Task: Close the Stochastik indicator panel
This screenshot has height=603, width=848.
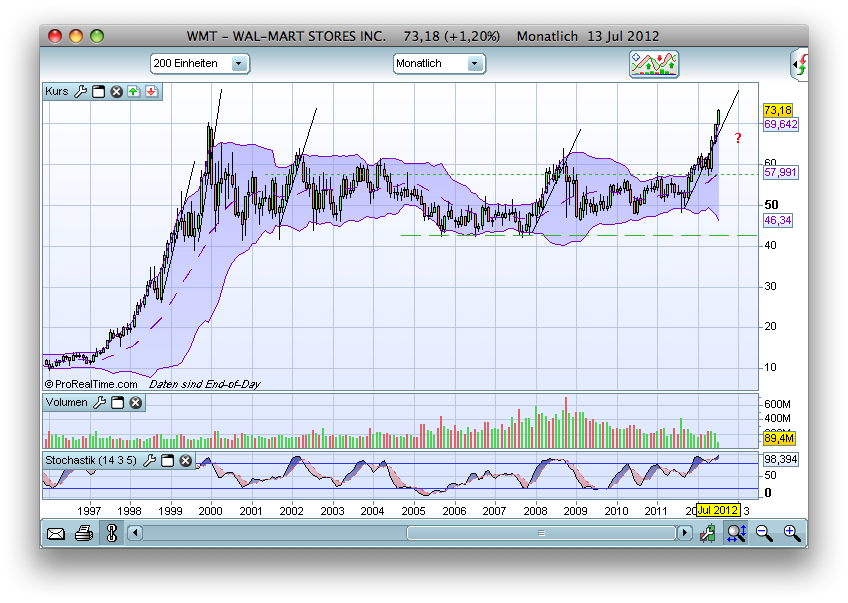Action: pos(186,460)
